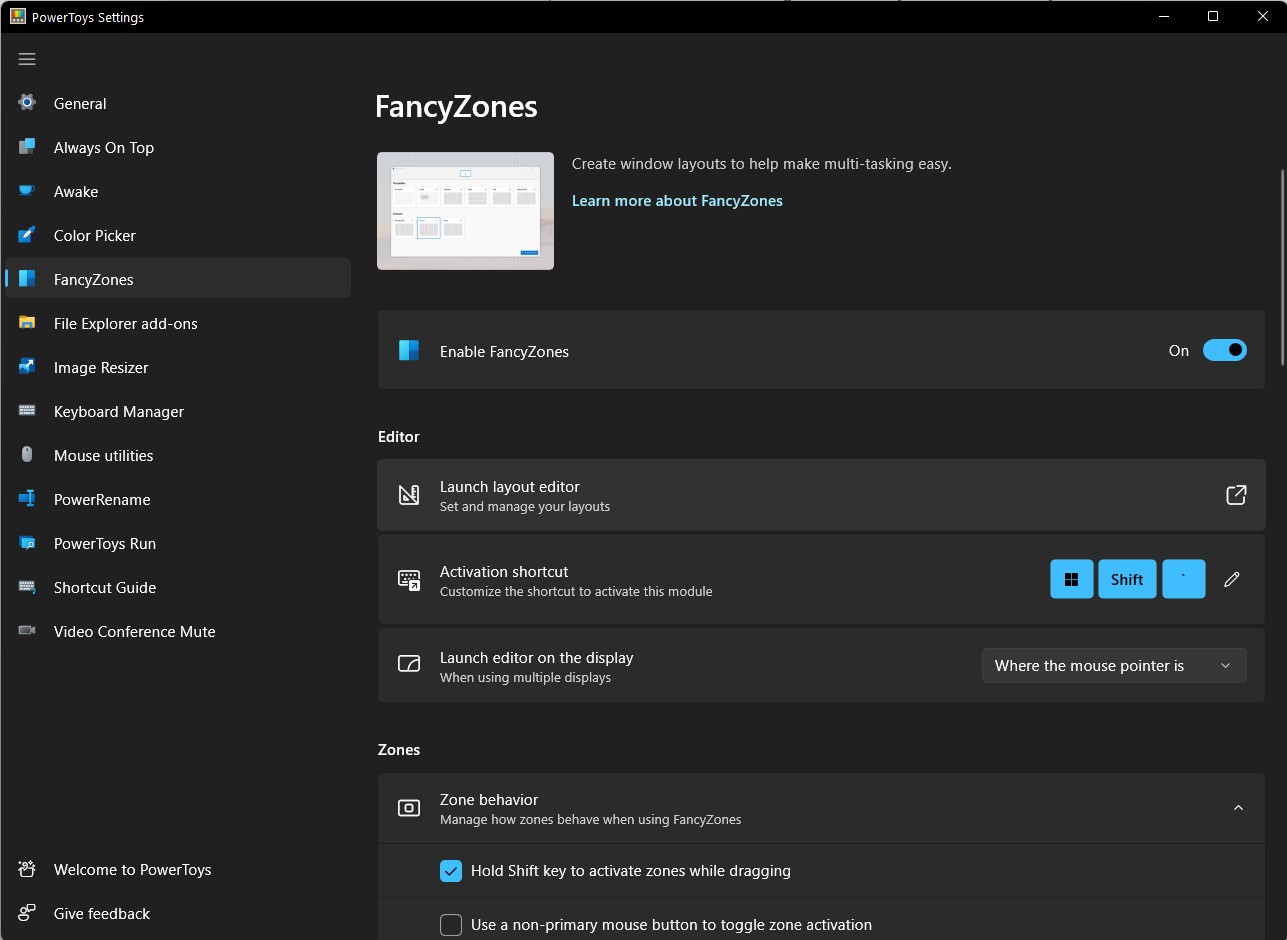Uncheck Hold Shift key to activate zones
The height and width of the screenshot is (940, 1287).
[451, 870]
